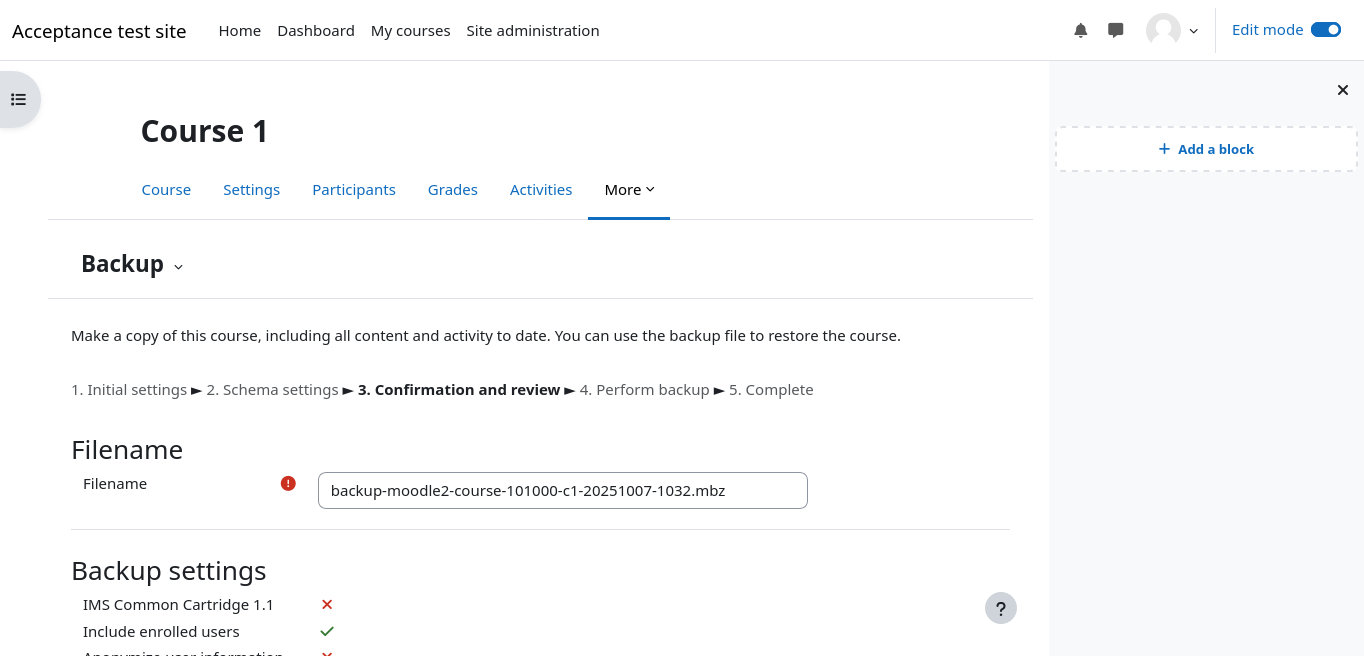Click the green check beside Include enrolled users
The height and width of the screenshot is (656, 1364).
coord(327,632)
